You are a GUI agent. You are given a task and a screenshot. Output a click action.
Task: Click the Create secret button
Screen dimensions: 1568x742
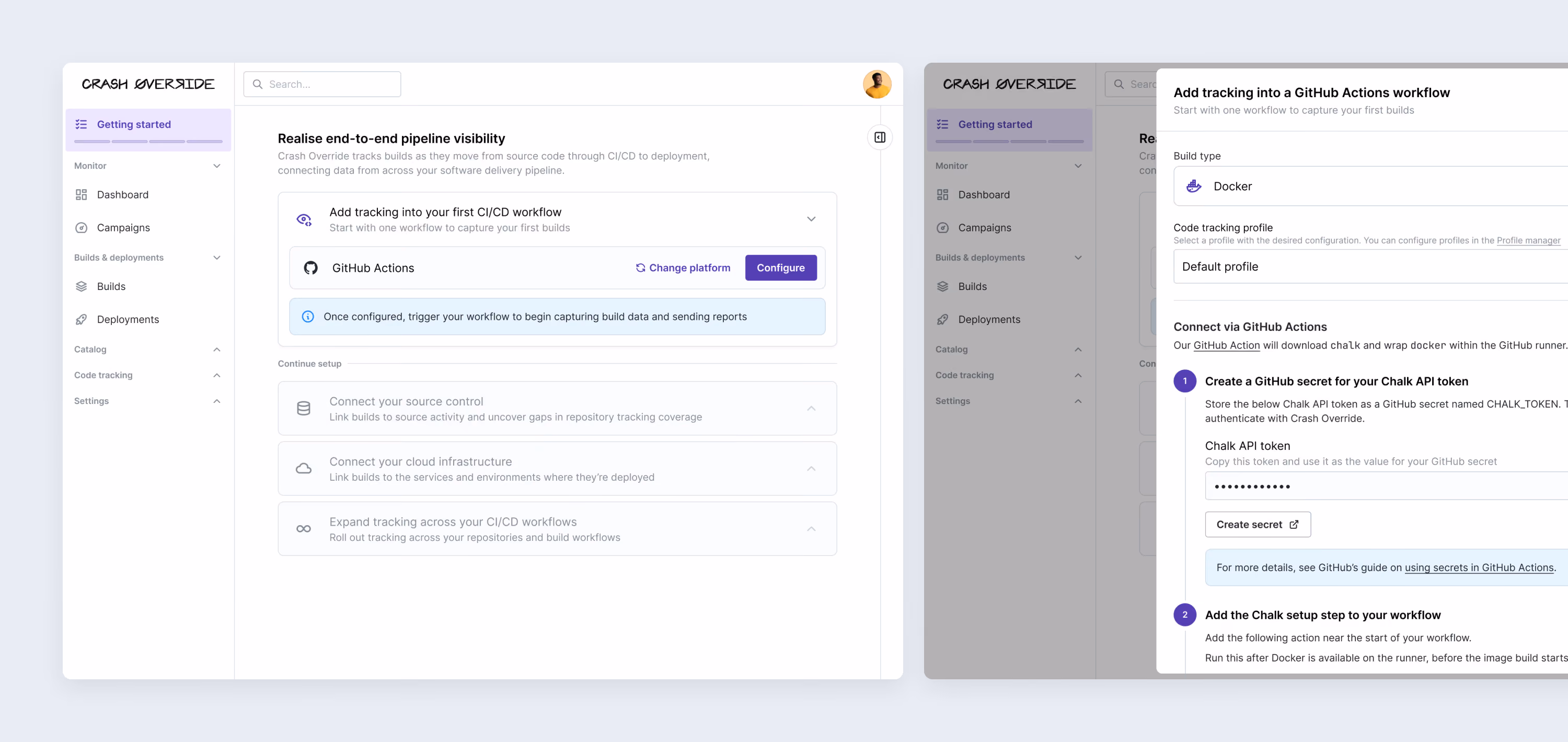pyautogui.click(x=1258, y=525)
